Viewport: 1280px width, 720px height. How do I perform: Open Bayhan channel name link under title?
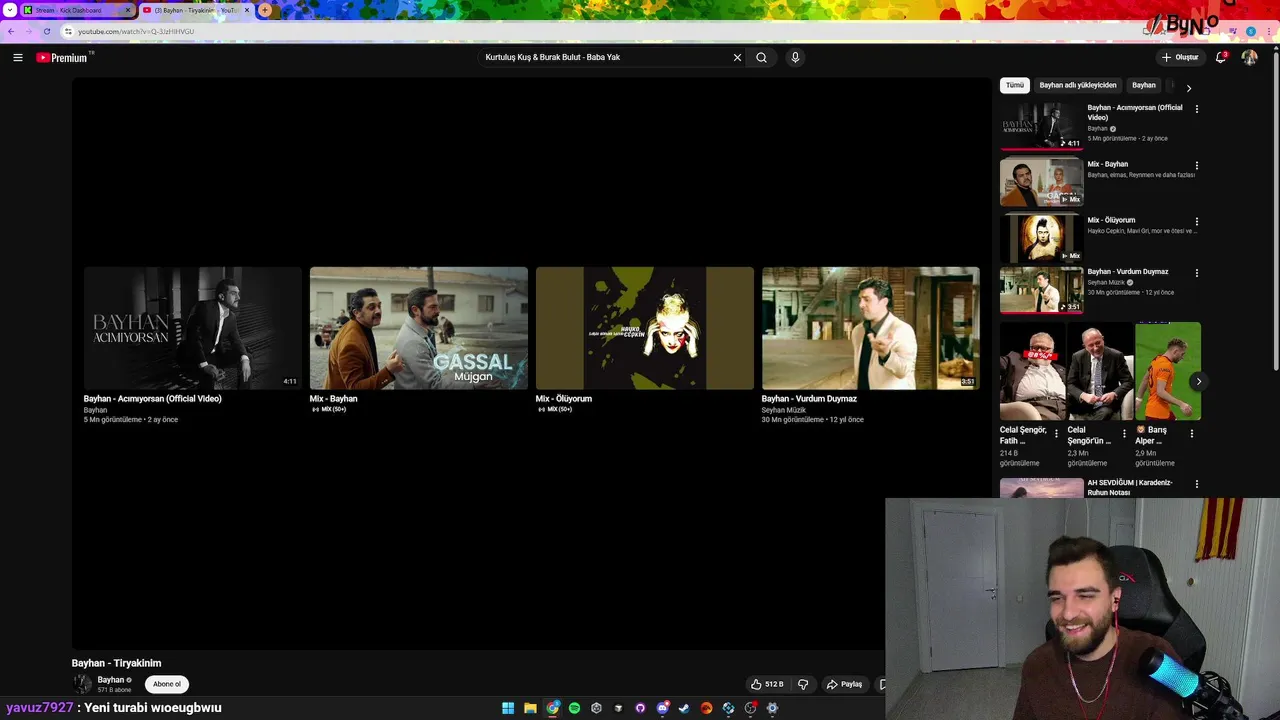click(111, 680)
